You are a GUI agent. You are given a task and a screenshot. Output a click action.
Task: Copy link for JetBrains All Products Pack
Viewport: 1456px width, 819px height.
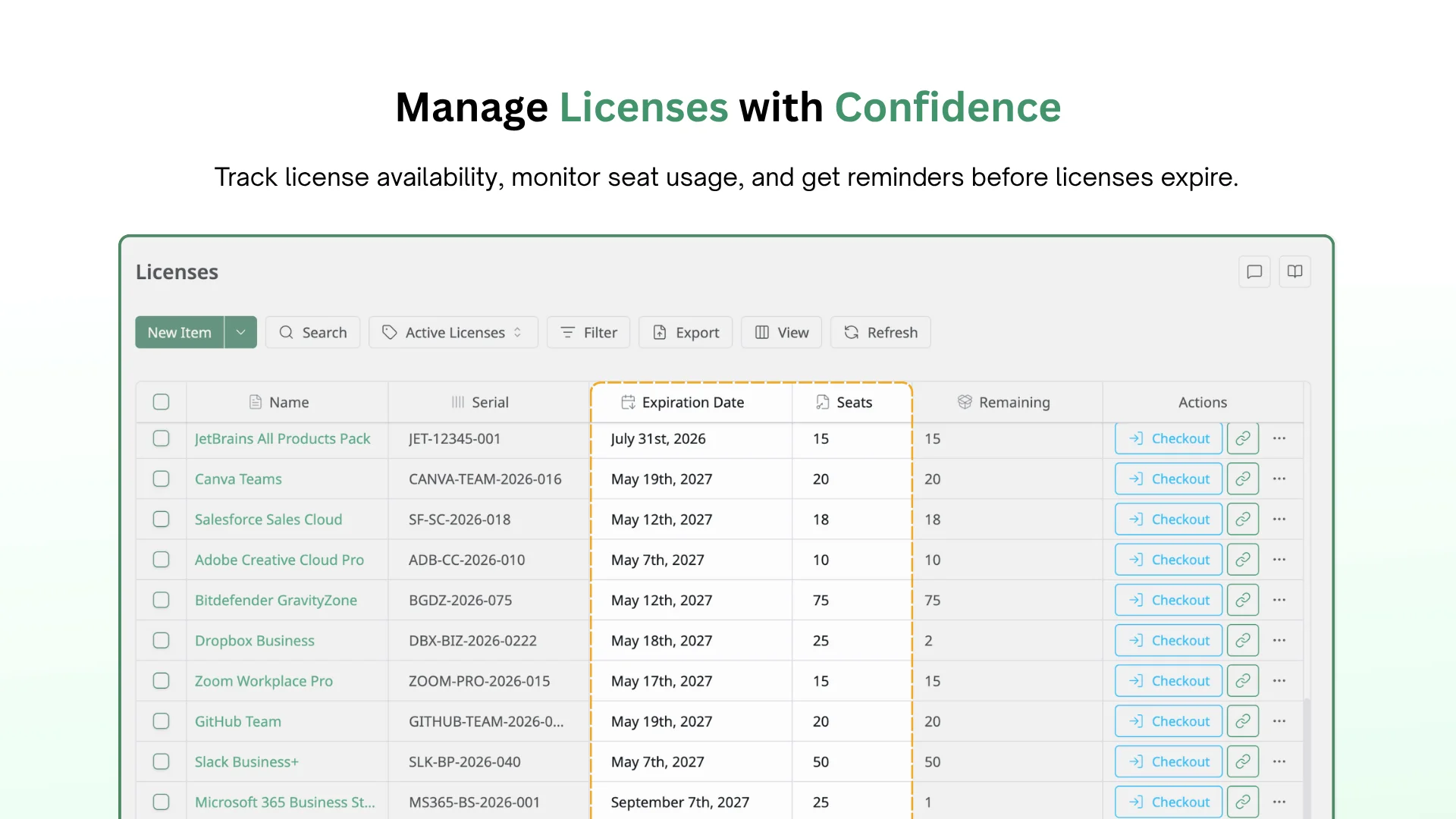[1243, 438]
